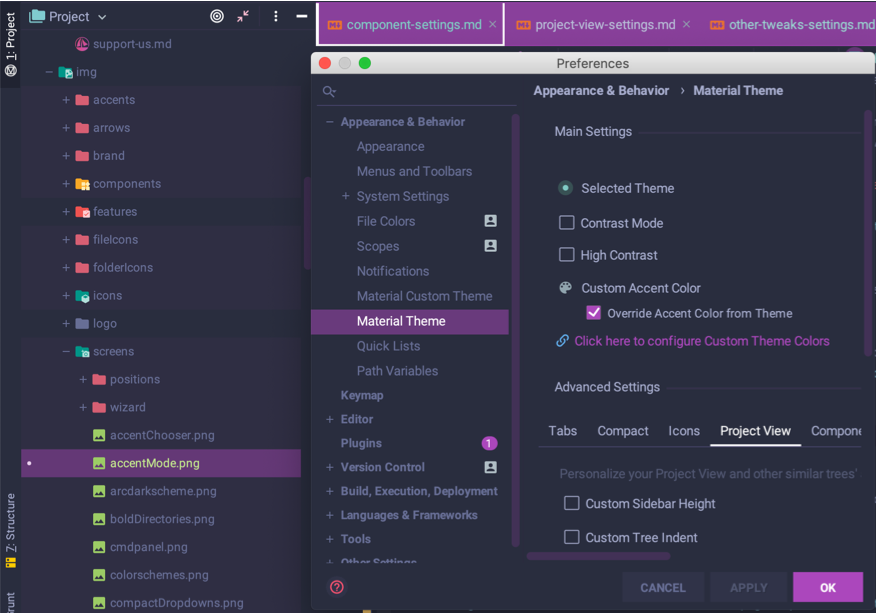This screenshot has width=877, height=613.
Task: Hide the Project panel with the minimize dash
Action: (x=301, y=16)
